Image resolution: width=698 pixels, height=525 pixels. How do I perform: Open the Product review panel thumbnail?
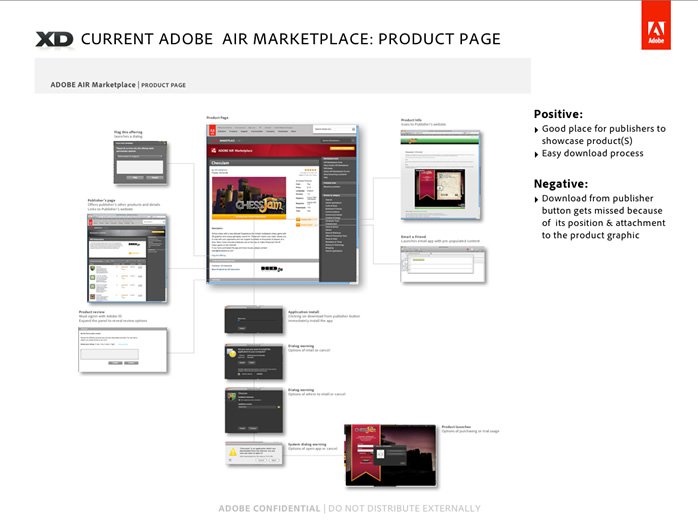[123, 350]
